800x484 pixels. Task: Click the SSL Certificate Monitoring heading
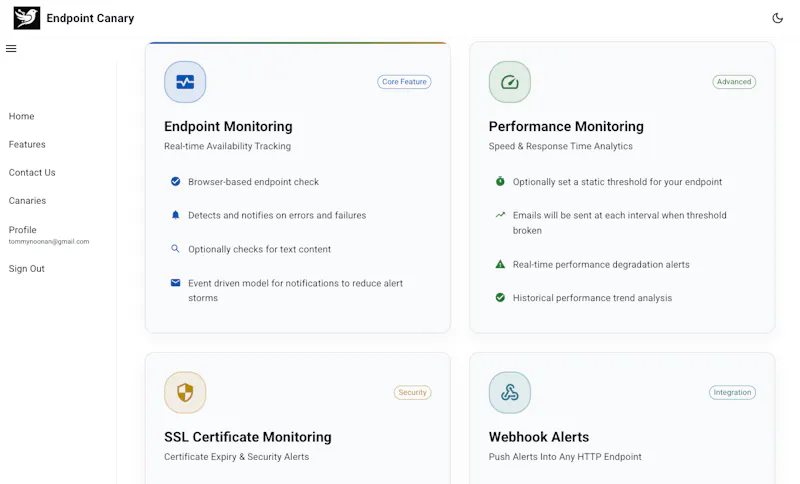click(248, 437)
